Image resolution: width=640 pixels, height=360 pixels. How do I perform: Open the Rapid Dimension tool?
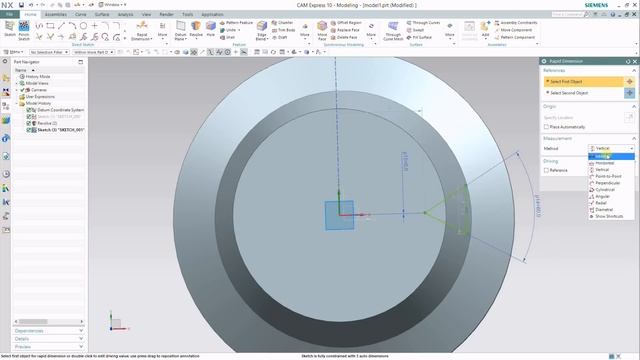[142, 31]
